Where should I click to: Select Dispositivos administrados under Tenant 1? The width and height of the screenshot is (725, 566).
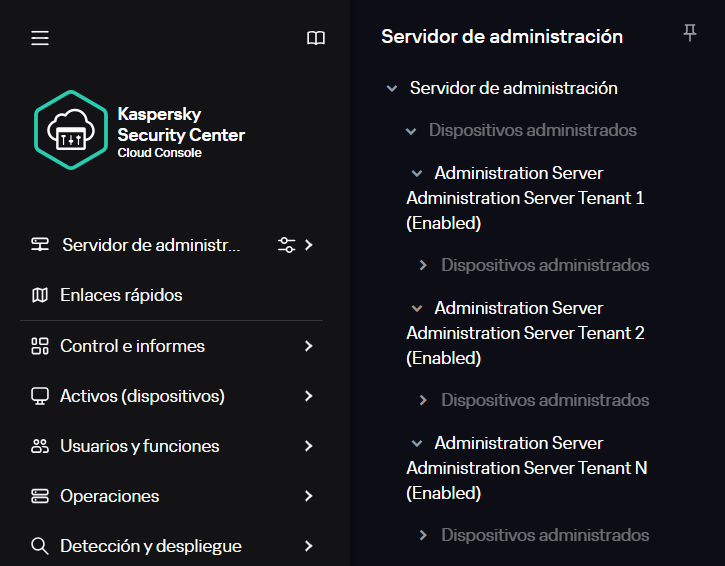point(545,265)
